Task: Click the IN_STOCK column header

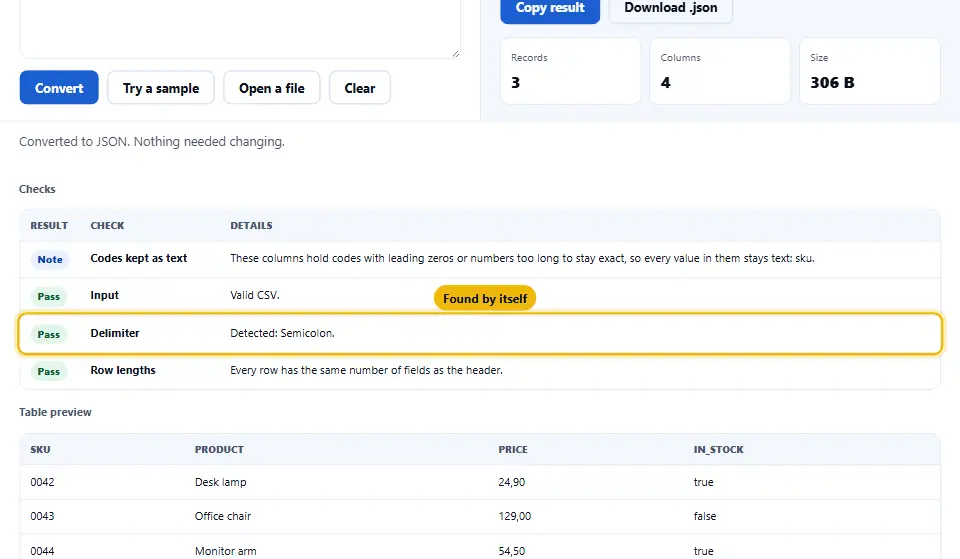Action: 719,449
